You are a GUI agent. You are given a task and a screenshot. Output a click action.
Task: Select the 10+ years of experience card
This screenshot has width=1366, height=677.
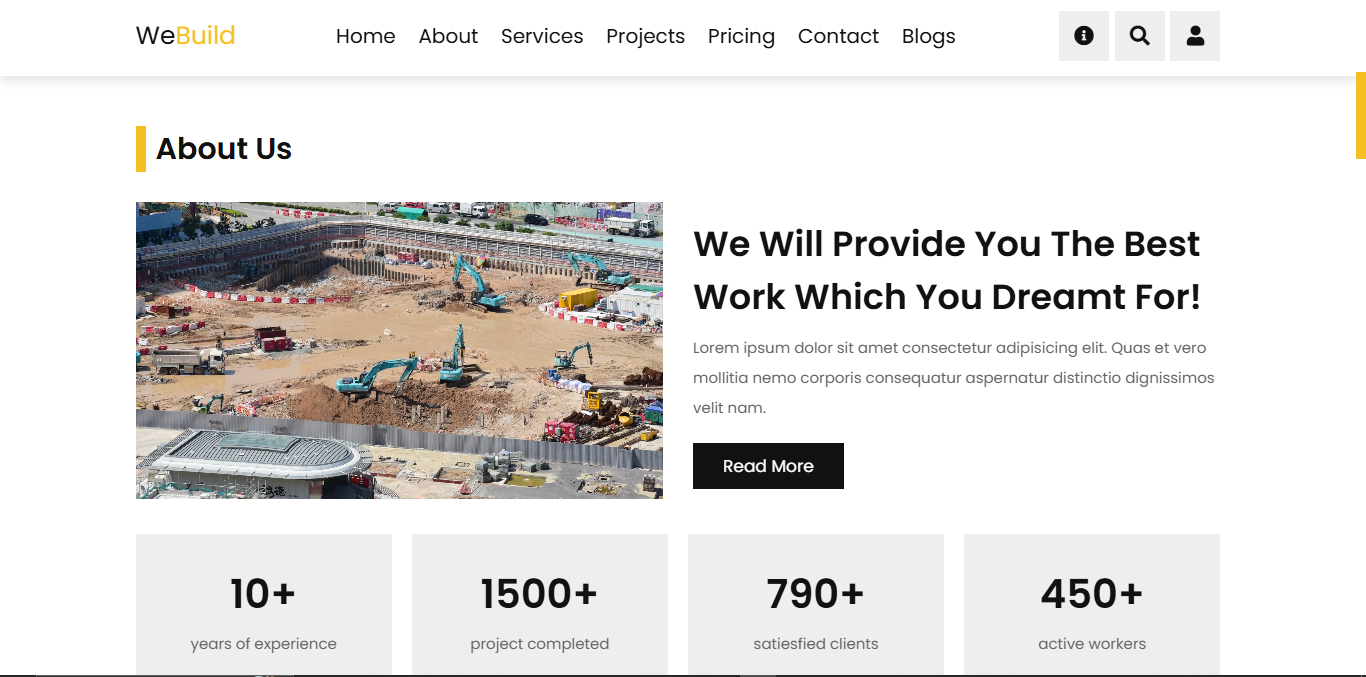tap(264, 605)
